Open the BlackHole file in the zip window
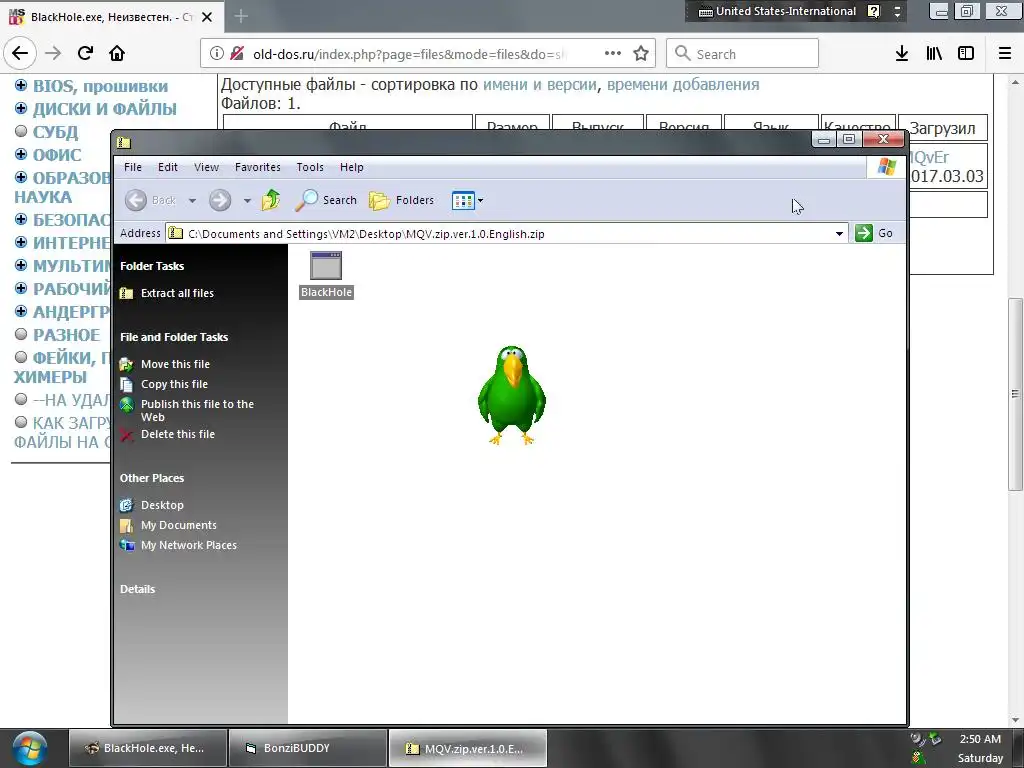 pyautogui.click(x=326, y=274)
